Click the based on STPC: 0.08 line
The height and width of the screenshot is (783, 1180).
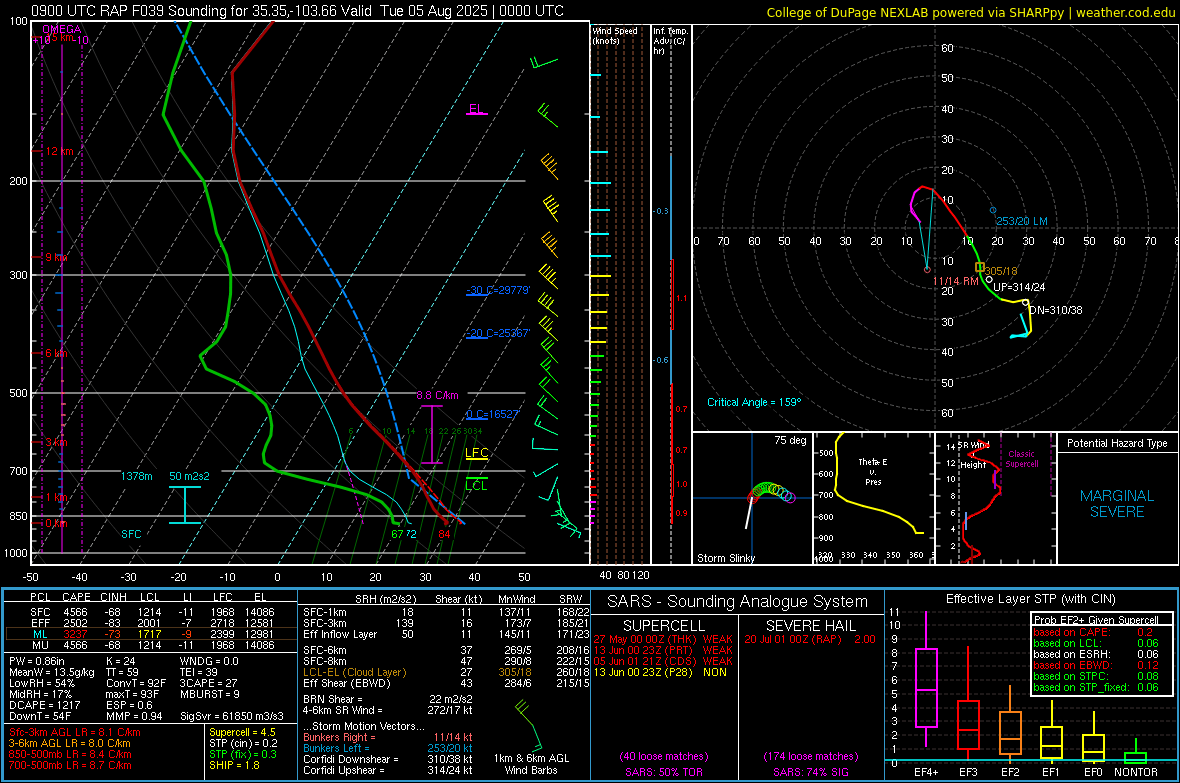click(x=1096, y=676)
